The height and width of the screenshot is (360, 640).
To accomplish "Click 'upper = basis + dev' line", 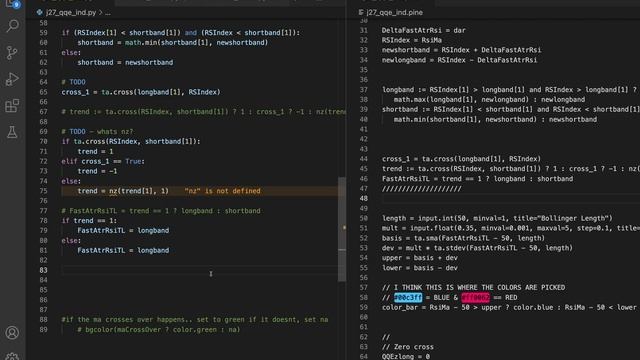I will 420,258.
